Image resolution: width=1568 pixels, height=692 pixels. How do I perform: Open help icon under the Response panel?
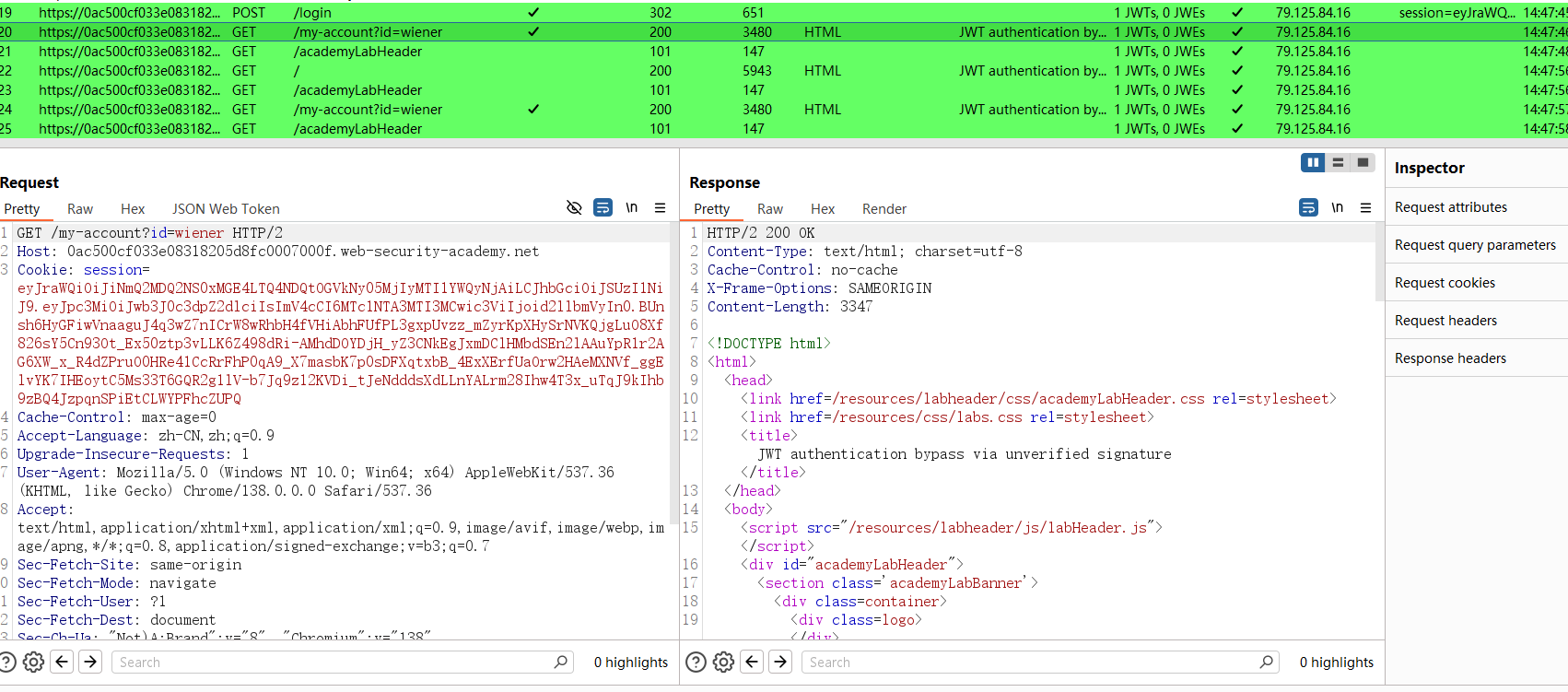(x=696, y=662)
